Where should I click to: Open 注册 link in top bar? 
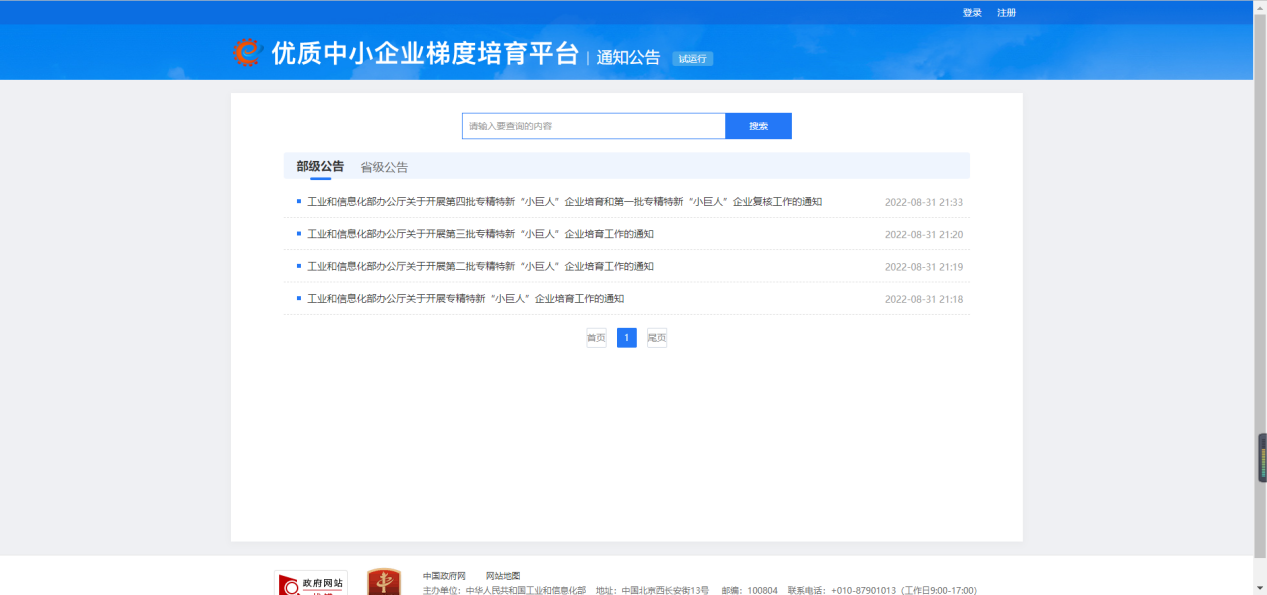click(x=1006, y=13)
